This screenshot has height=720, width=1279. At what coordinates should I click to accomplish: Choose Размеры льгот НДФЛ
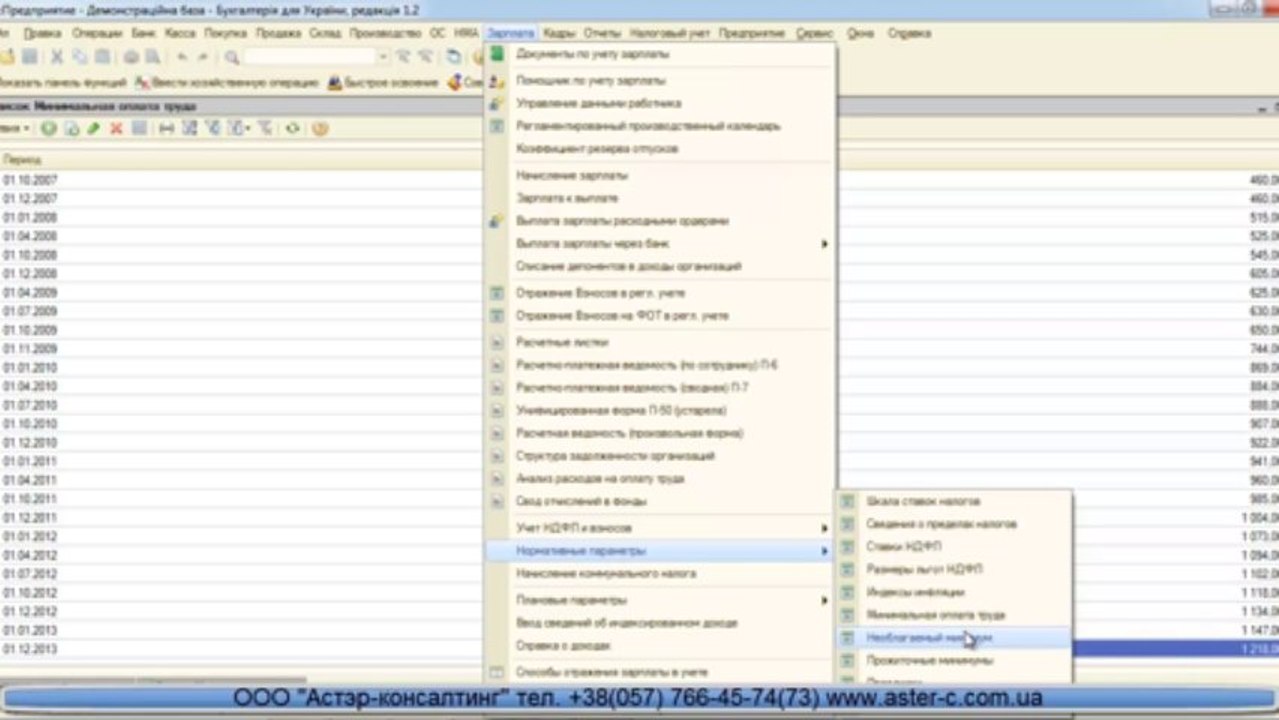tap(954, 569)
